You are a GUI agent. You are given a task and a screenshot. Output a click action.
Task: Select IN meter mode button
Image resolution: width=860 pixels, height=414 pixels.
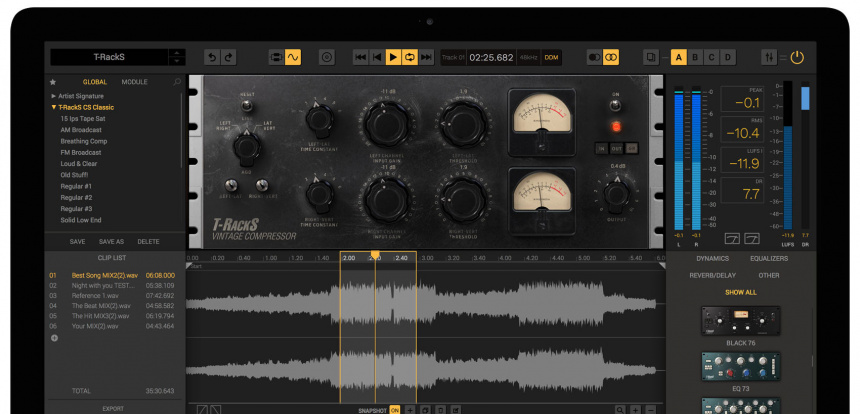[x=601, y=148]
